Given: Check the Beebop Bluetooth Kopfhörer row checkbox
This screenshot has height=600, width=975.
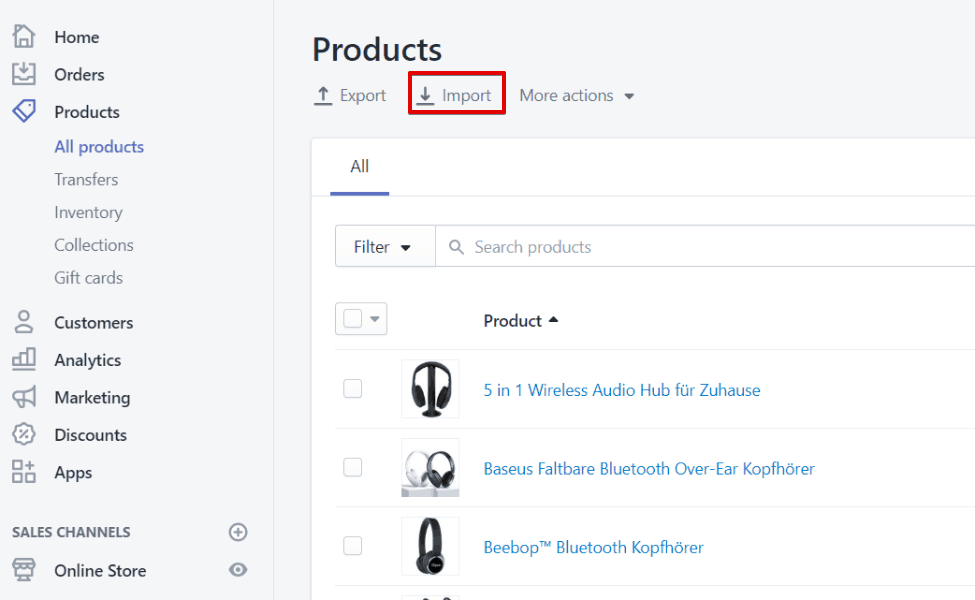Looking at the screenshot, I should pyautogui.click(x=353, y=546).
